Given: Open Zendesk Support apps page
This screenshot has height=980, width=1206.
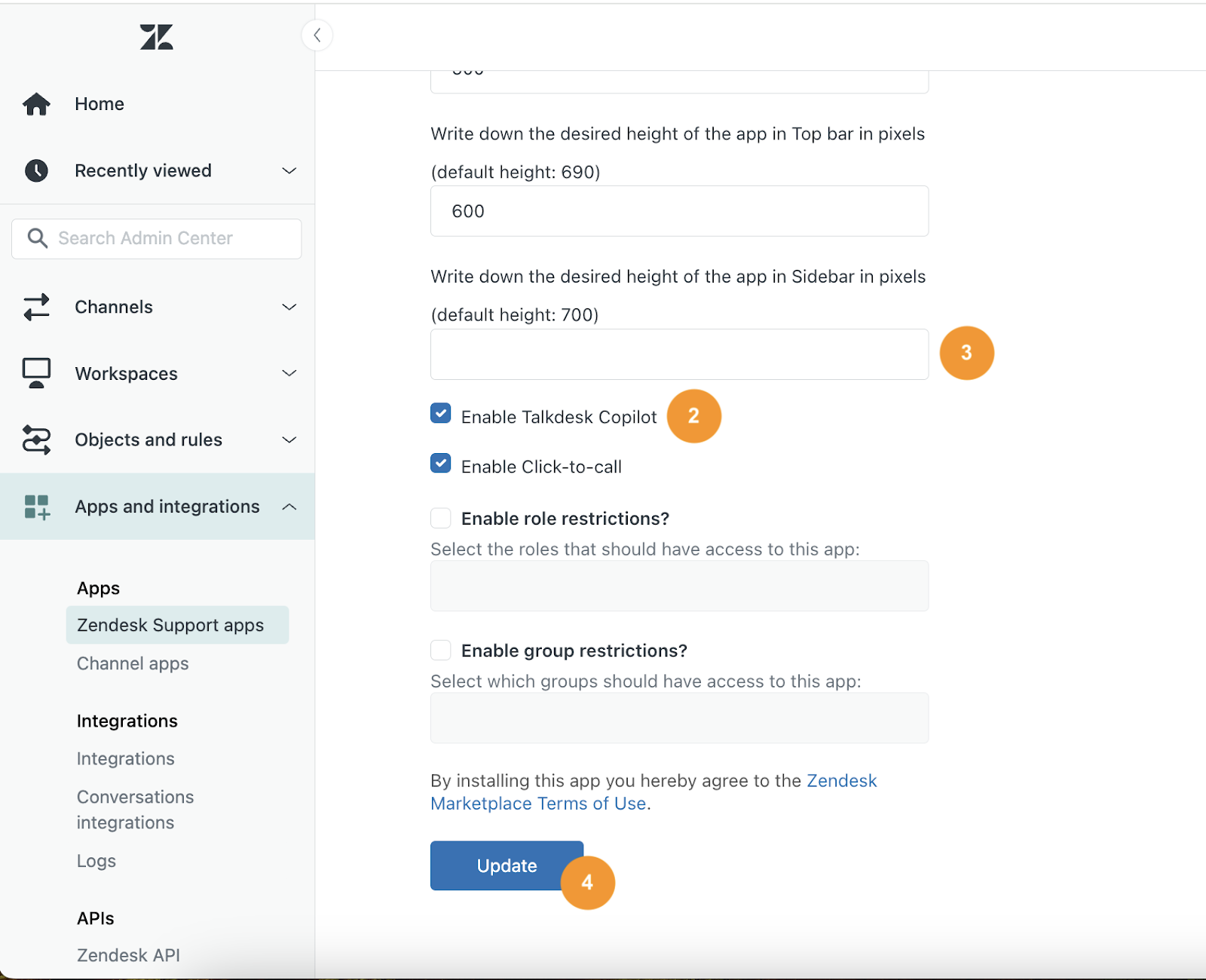Looking at the screenshot, I should coord(177,625).
